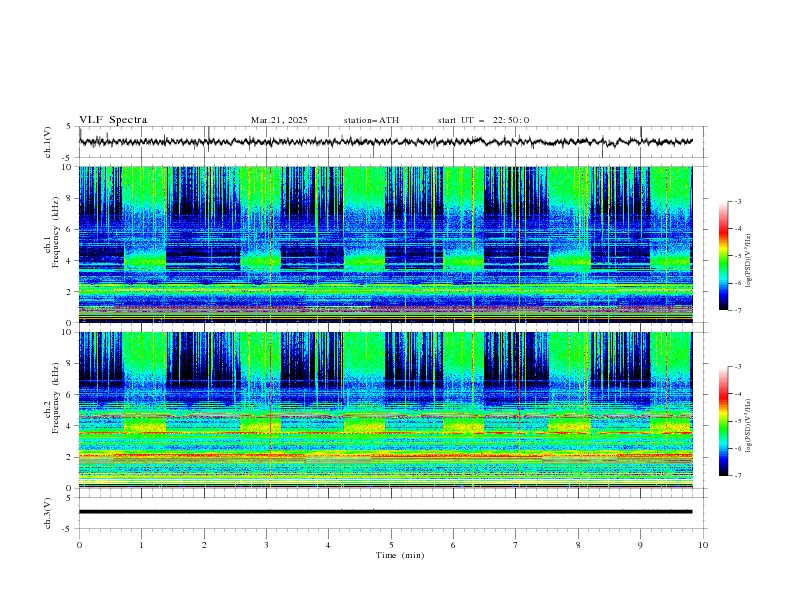This screenshot has width=792, height=612.
Task: Click the "-7" tick on ch.1 colorbar
Action: point(737,310)
